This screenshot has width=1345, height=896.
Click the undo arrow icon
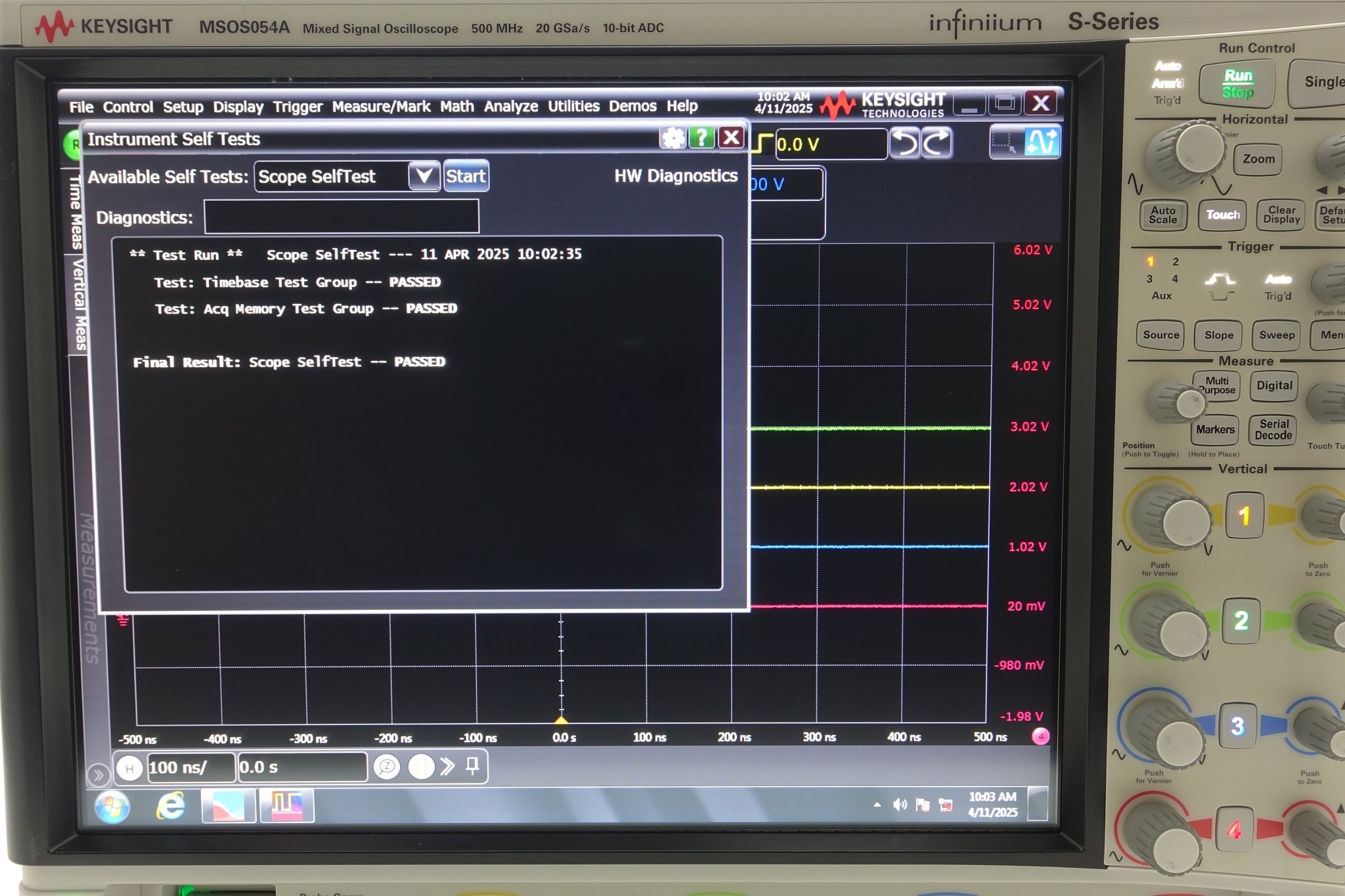click(x=904, y=143)
